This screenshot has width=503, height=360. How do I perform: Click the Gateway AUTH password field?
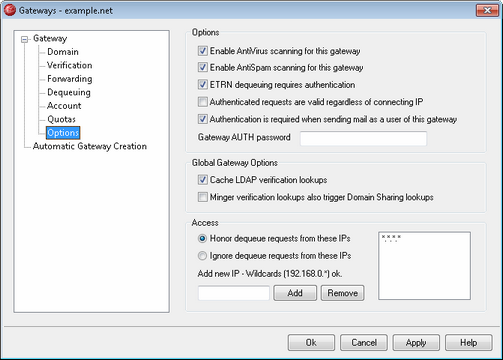click(363, 138)
